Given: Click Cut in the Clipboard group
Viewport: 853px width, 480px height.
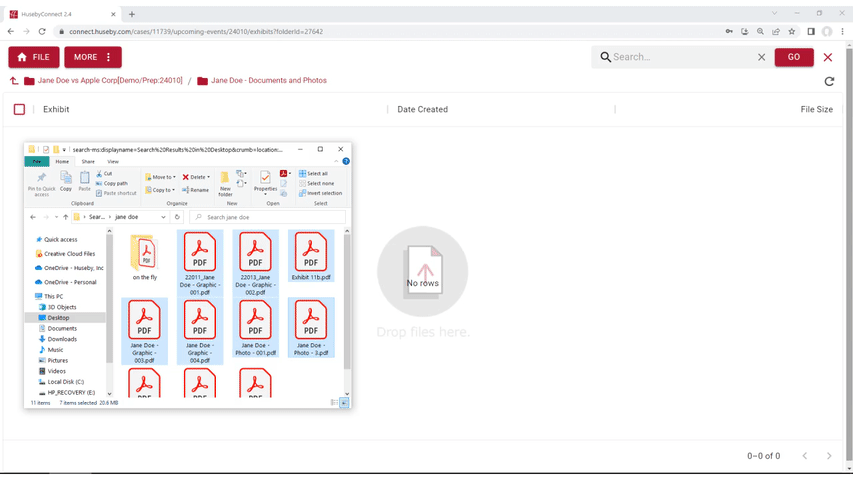Looking at the screenshot, I should [104, 174].
